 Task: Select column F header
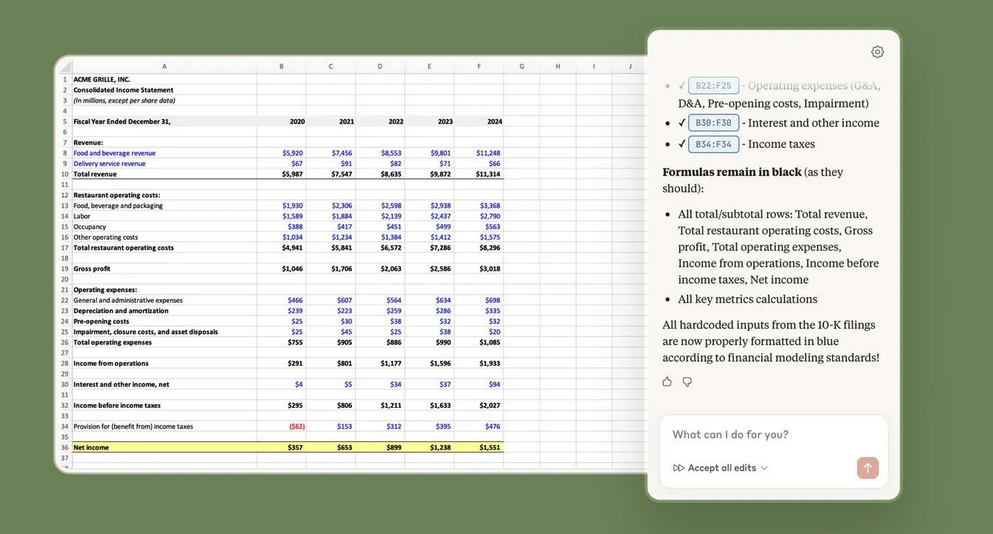click(479, 66)
